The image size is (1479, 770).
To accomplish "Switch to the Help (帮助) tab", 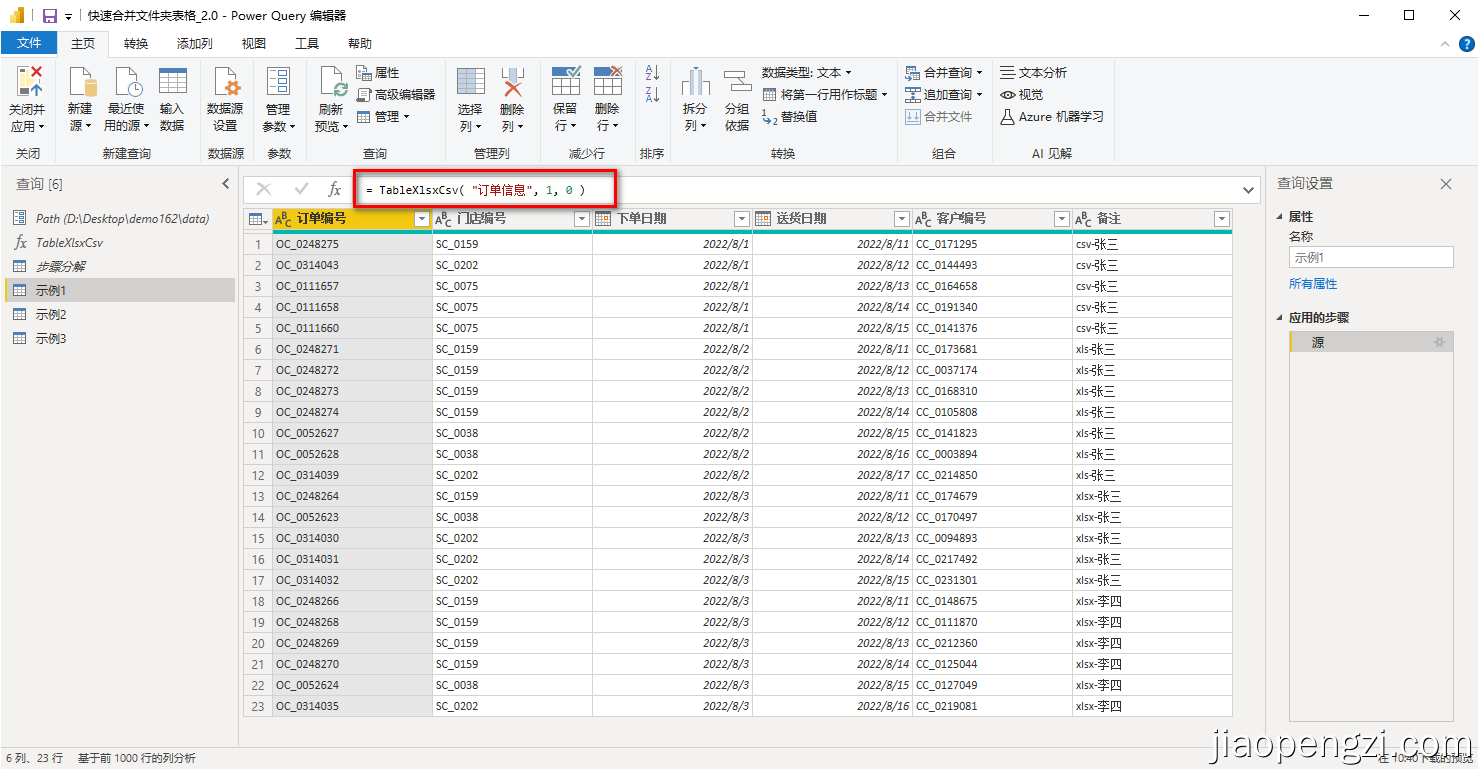I will [360, 44].
